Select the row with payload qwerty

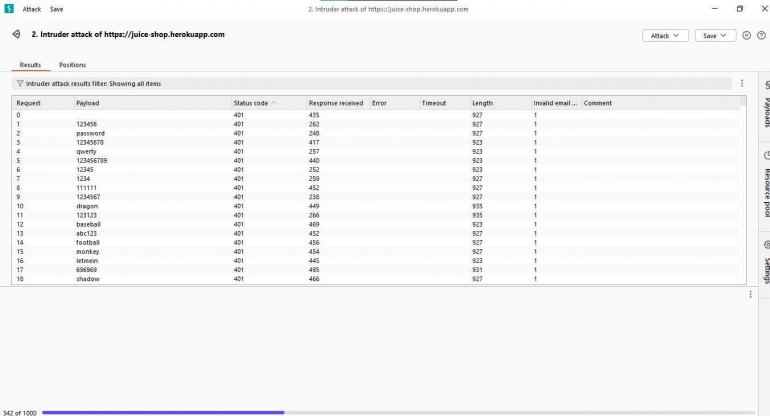tap(376, 151)
